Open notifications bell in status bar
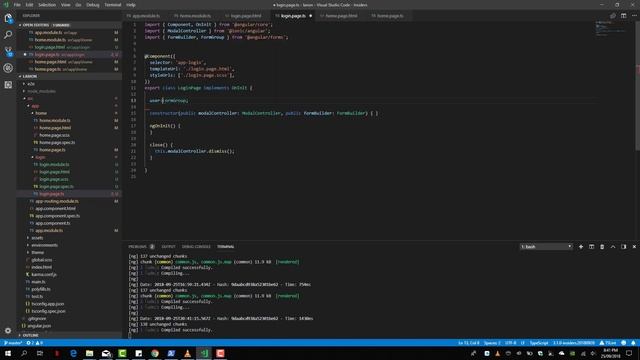The width and height of the screenshot is (640, 360). (633, 343)
